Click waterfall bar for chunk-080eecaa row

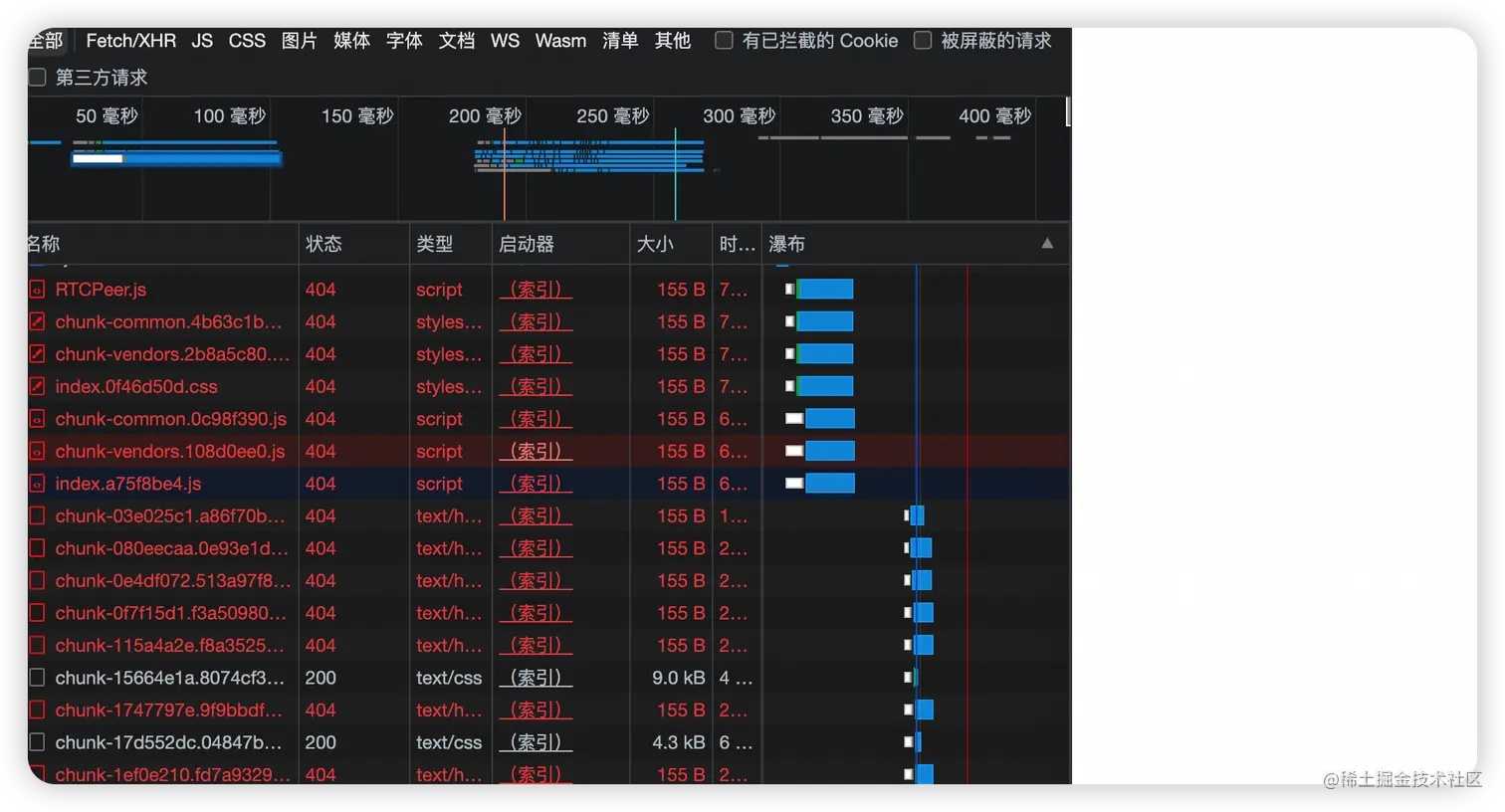[919, 548]
